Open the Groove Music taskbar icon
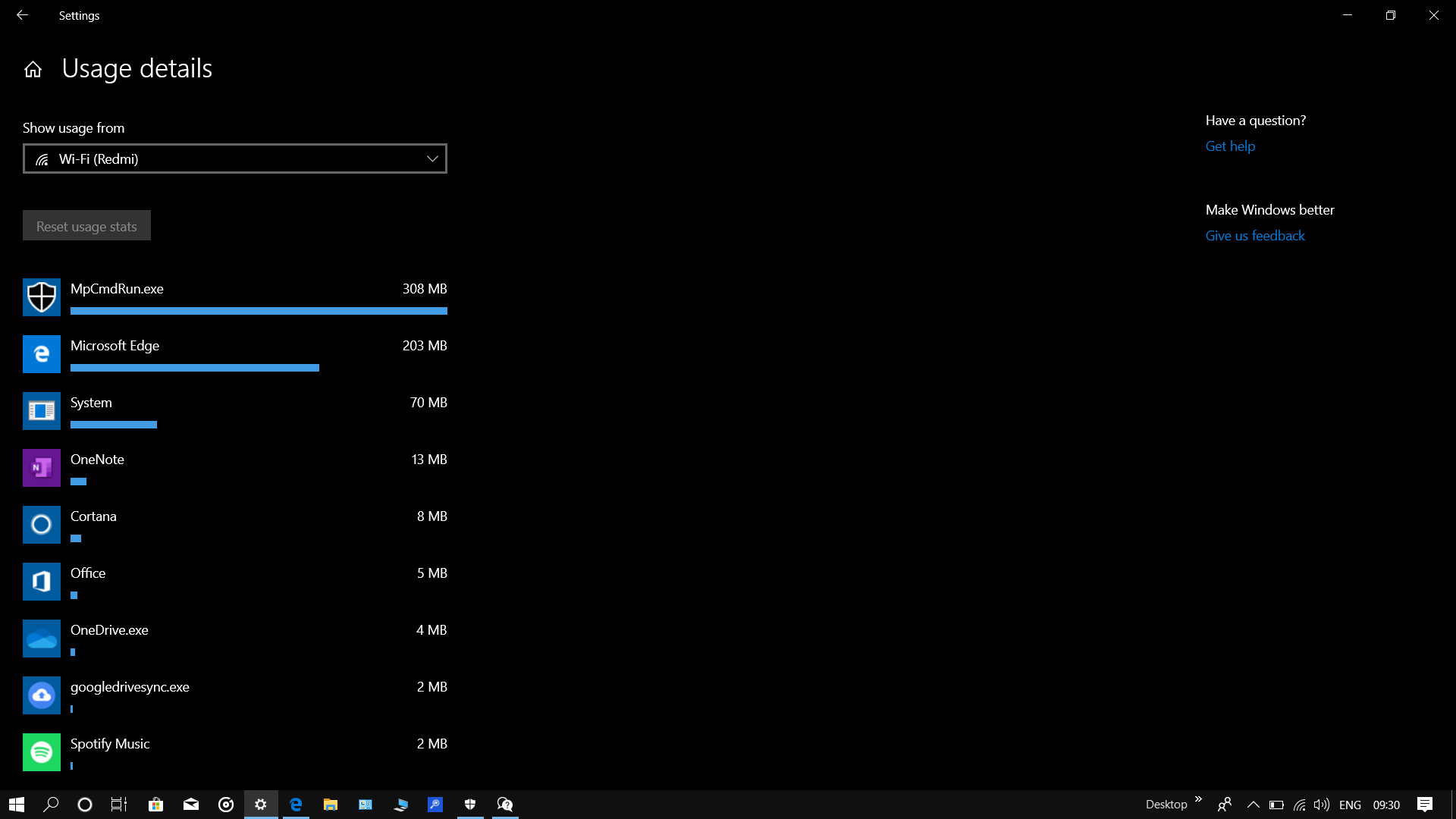This screenshot has height=819, width=1456. (x=226, y=805)
